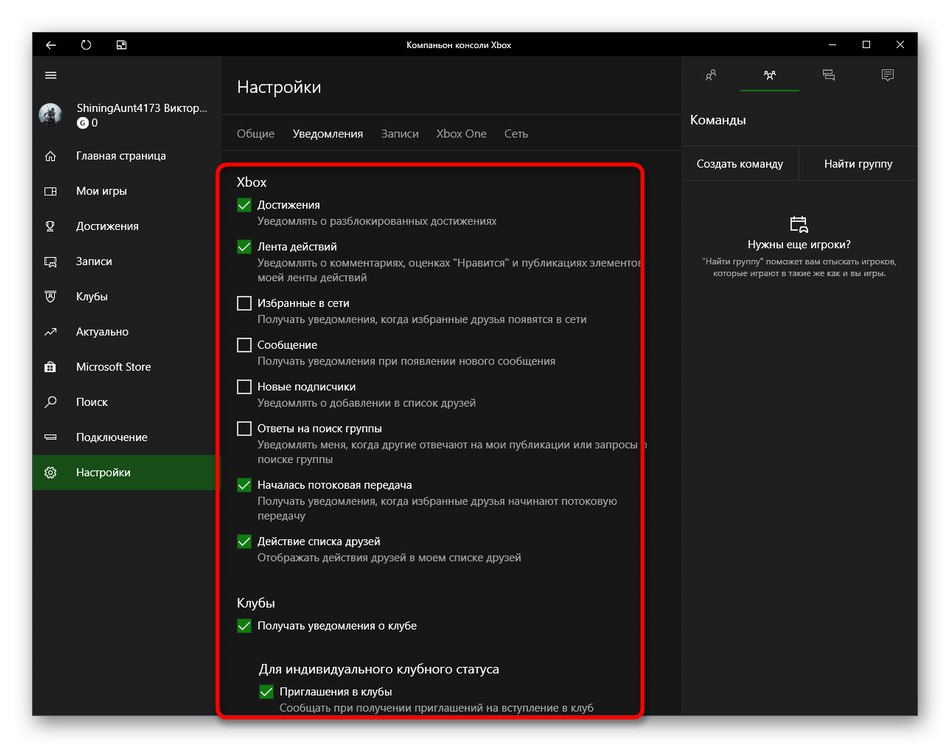
Task: Open the ShiningAunt4173 profile avatar
Action: (x=50, y=114)
